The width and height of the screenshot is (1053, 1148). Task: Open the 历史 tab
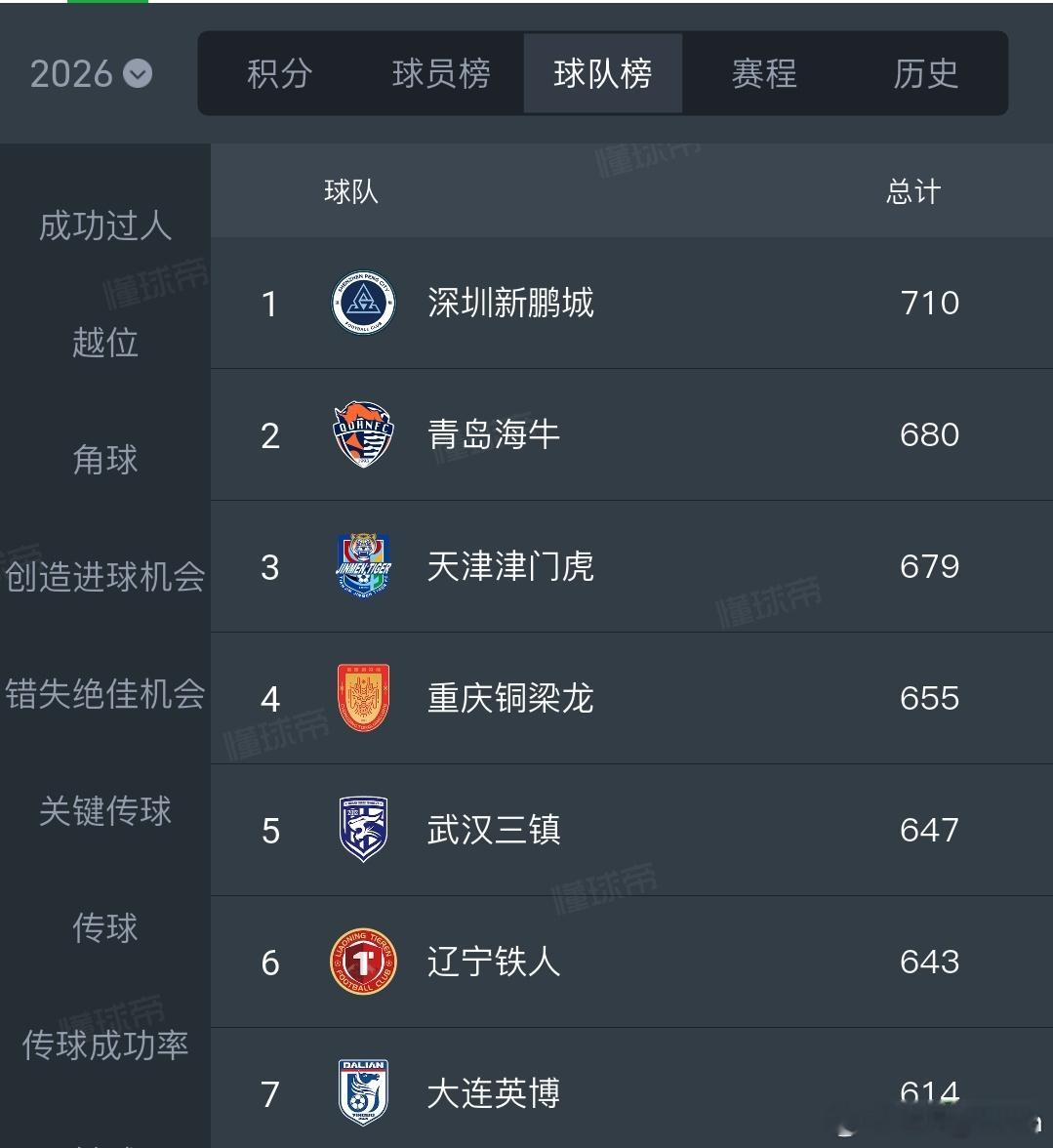(926, 73)
